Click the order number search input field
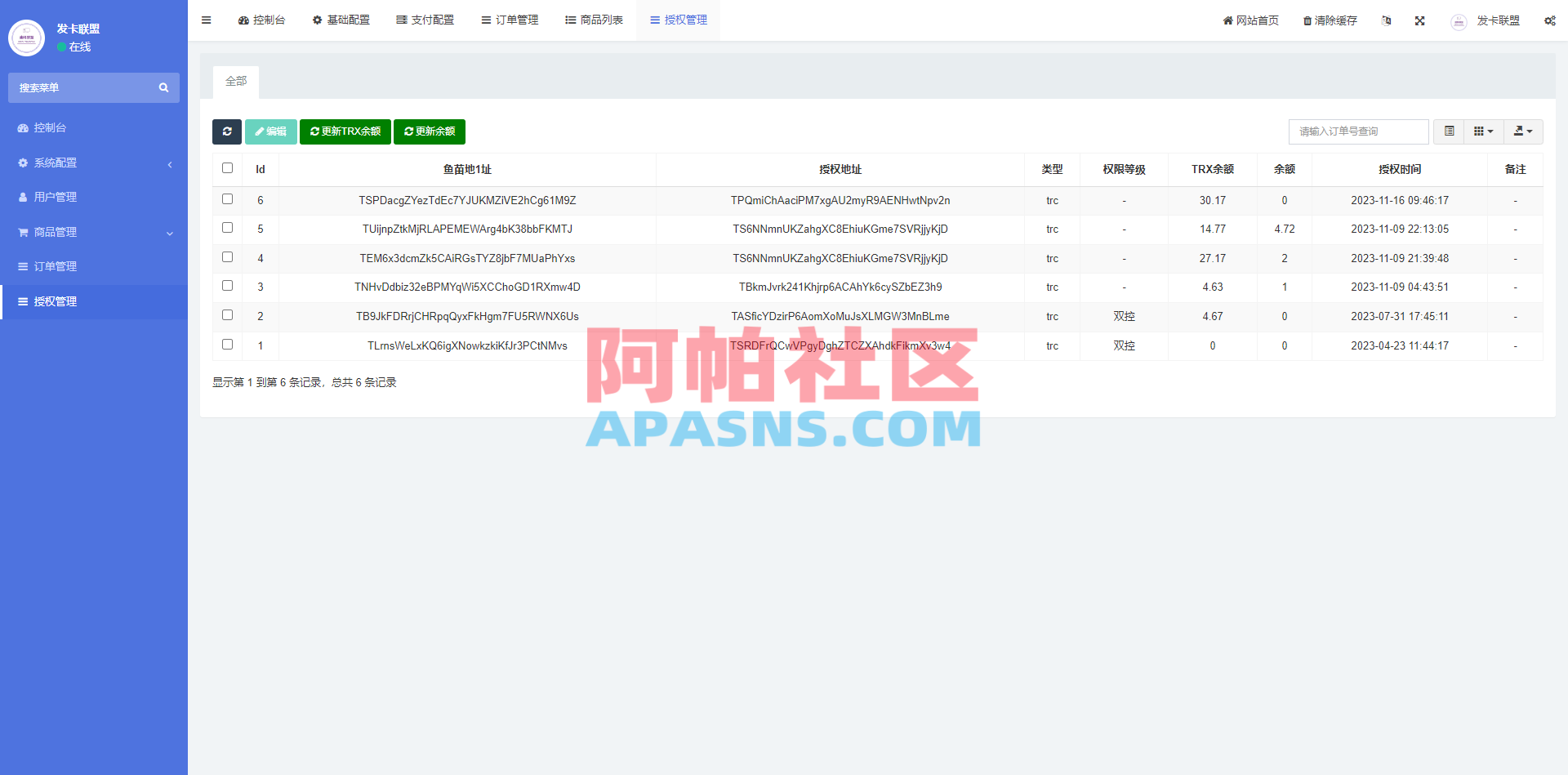 1357,131
